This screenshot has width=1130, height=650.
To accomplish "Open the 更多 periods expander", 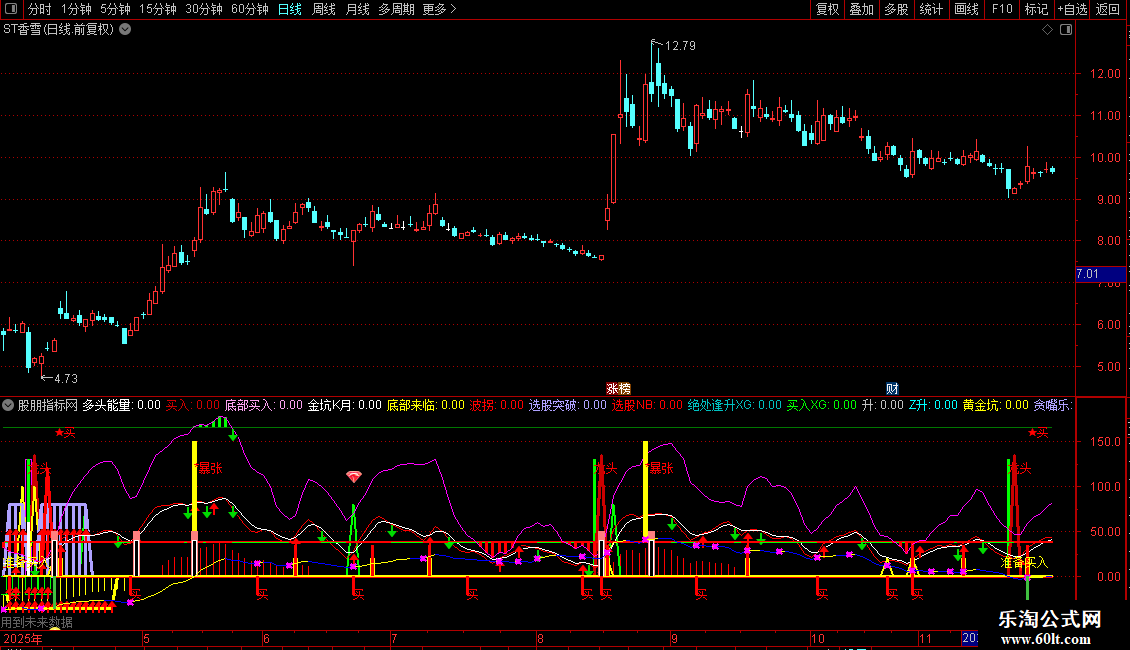I will click(x=440, y=10).
